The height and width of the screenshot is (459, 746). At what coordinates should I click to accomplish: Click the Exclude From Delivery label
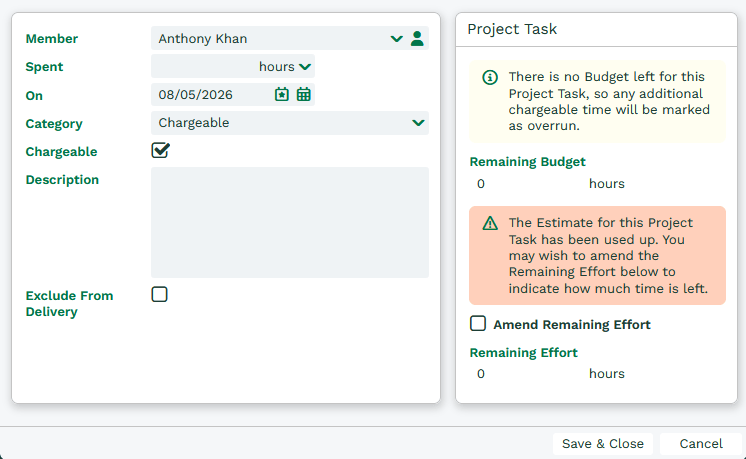(x=69, y=303)
